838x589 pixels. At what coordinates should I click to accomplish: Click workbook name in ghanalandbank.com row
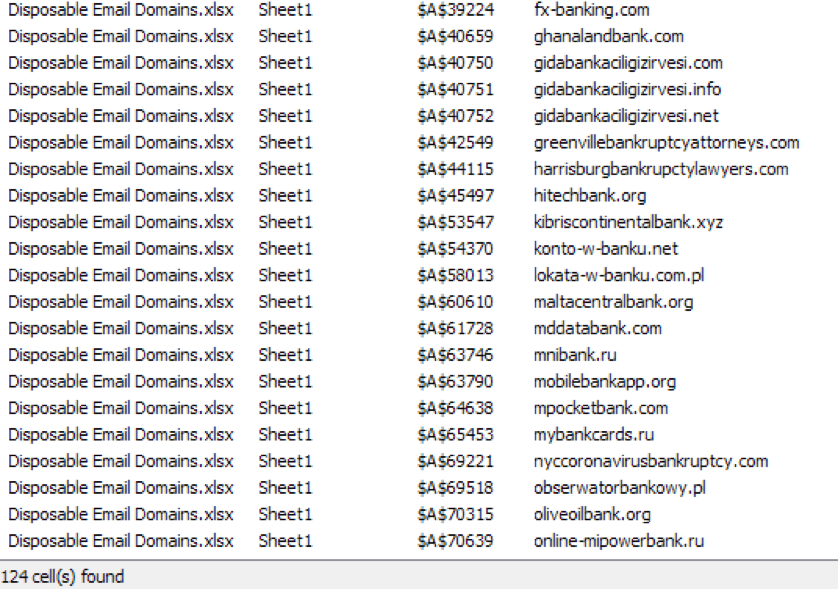pyautogui.click(x=121, y=36)
